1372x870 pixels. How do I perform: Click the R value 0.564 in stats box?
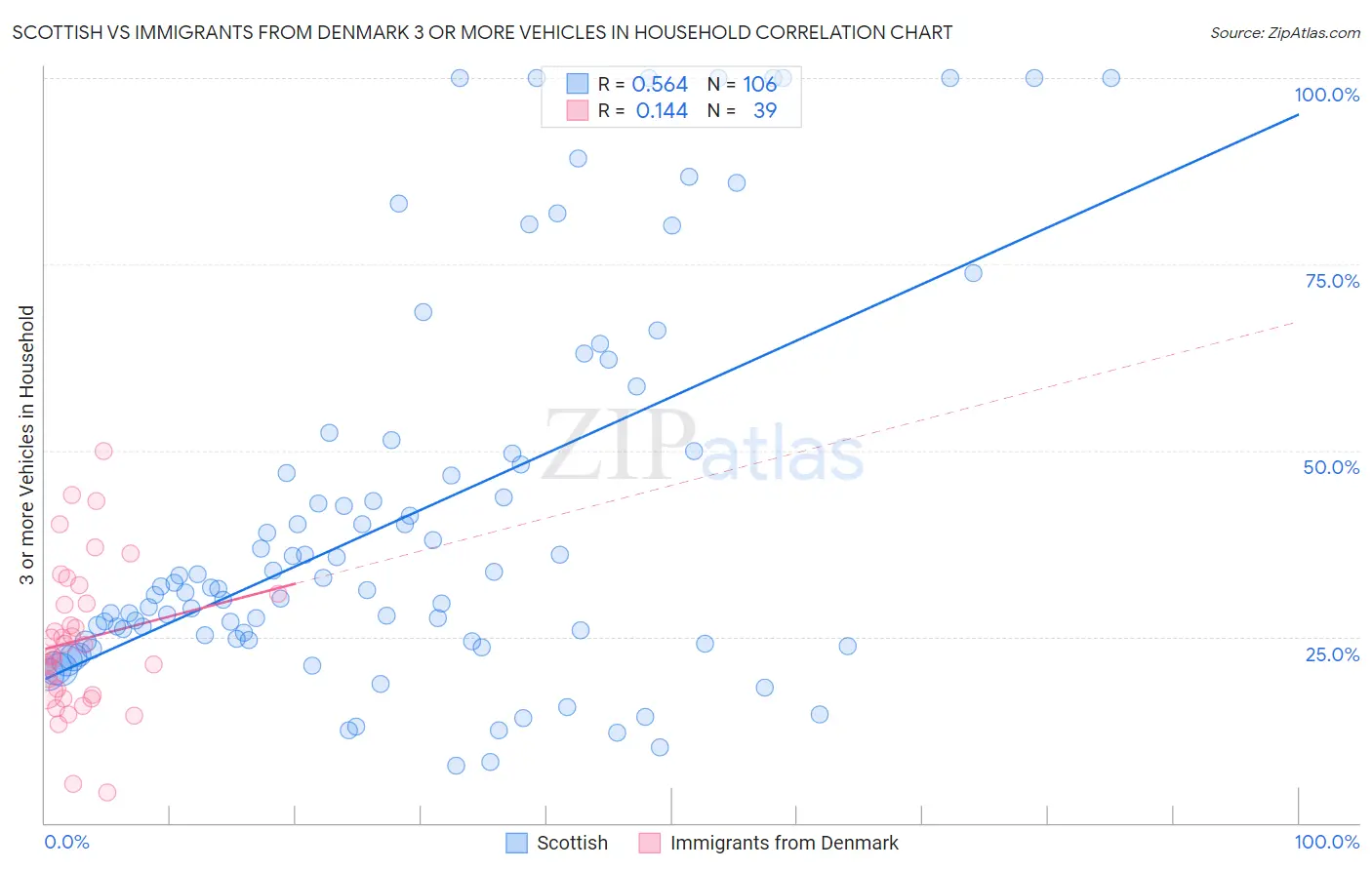660,84
